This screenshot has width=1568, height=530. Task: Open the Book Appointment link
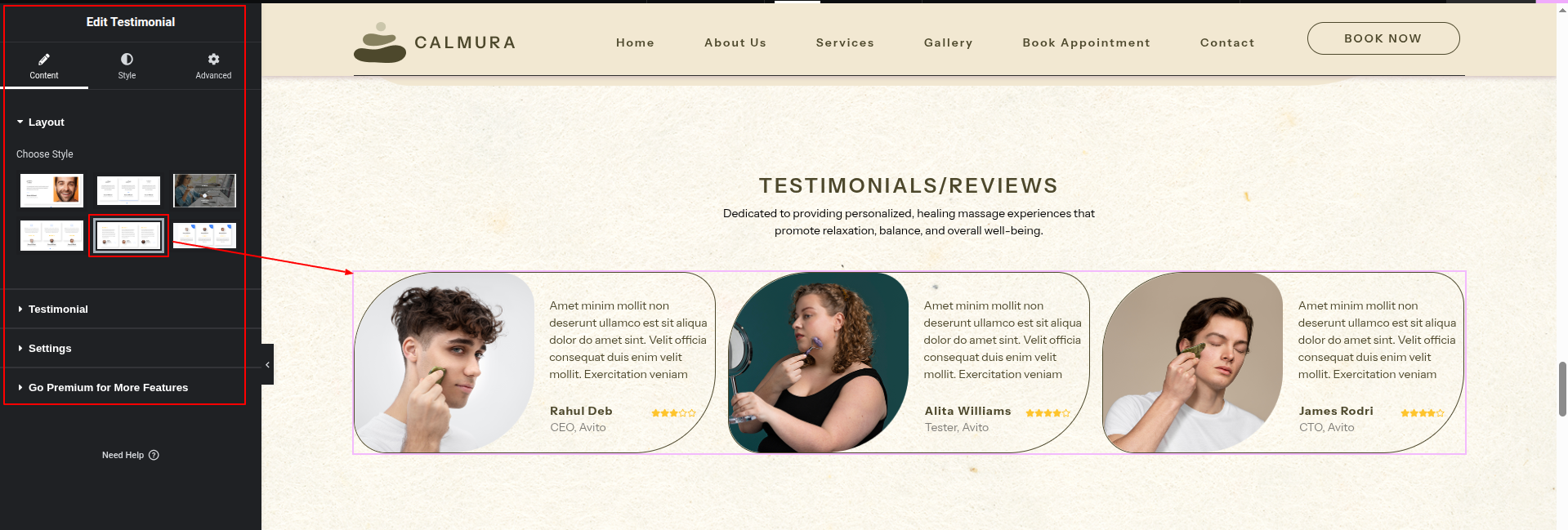click(1086, 42)
